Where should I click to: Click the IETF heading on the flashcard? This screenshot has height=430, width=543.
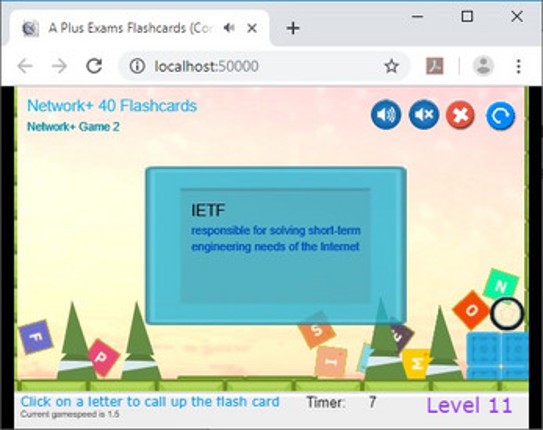pos(208,210)
